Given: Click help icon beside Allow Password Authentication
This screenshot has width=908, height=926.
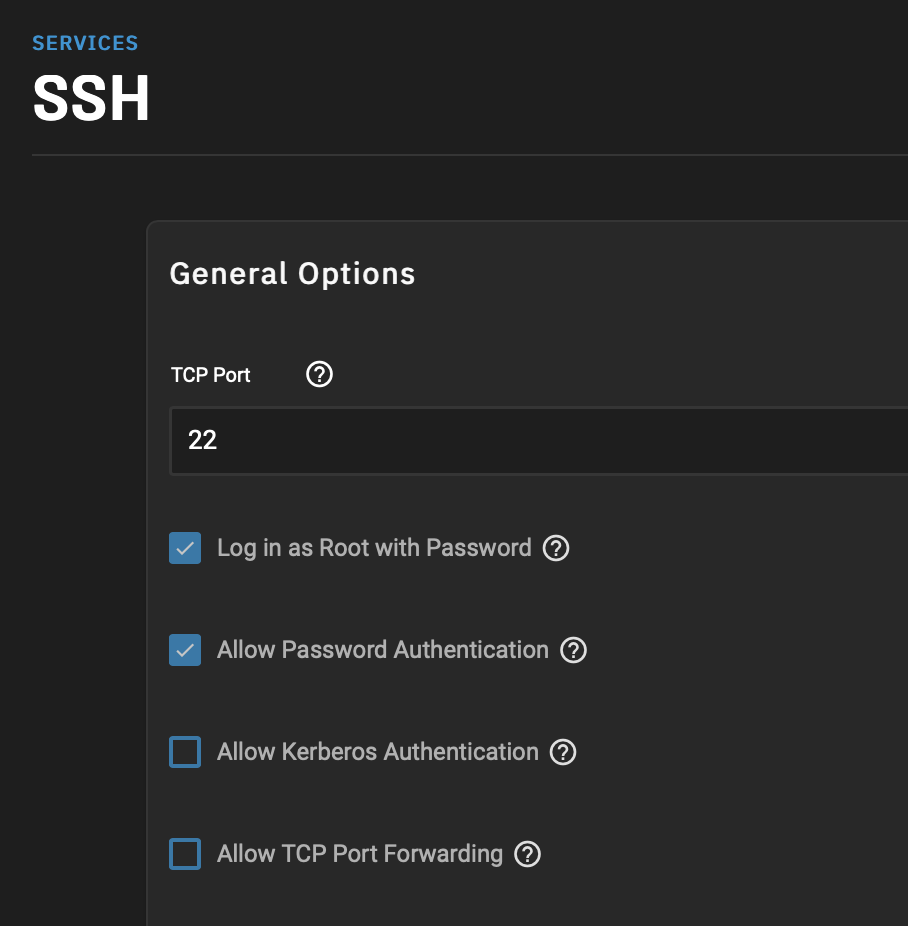Looking at the screenshot, I should tap(573, 650).
